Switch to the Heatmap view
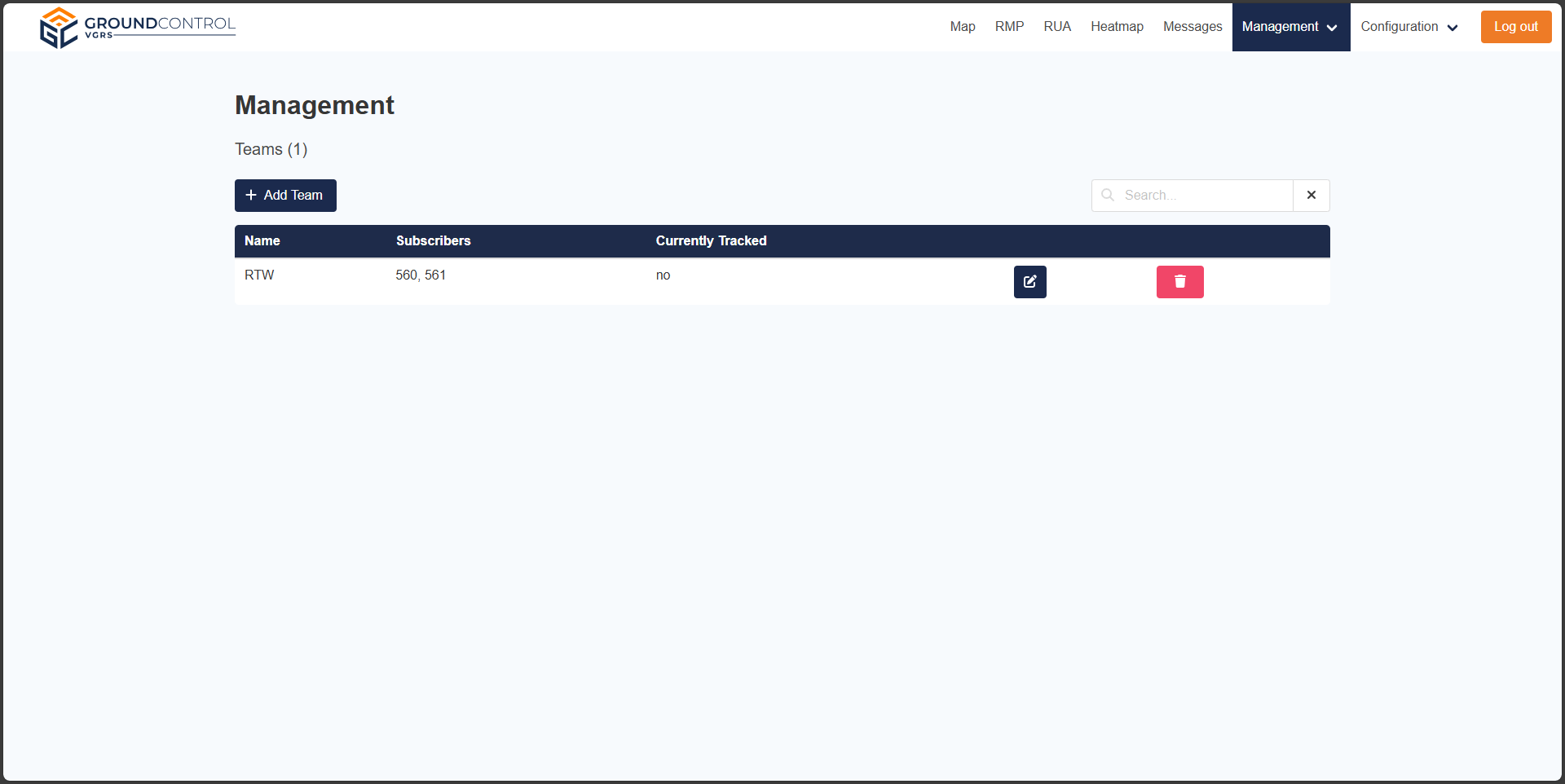The height and width of the screenshot is (784, 1565). pos(1117,27)
